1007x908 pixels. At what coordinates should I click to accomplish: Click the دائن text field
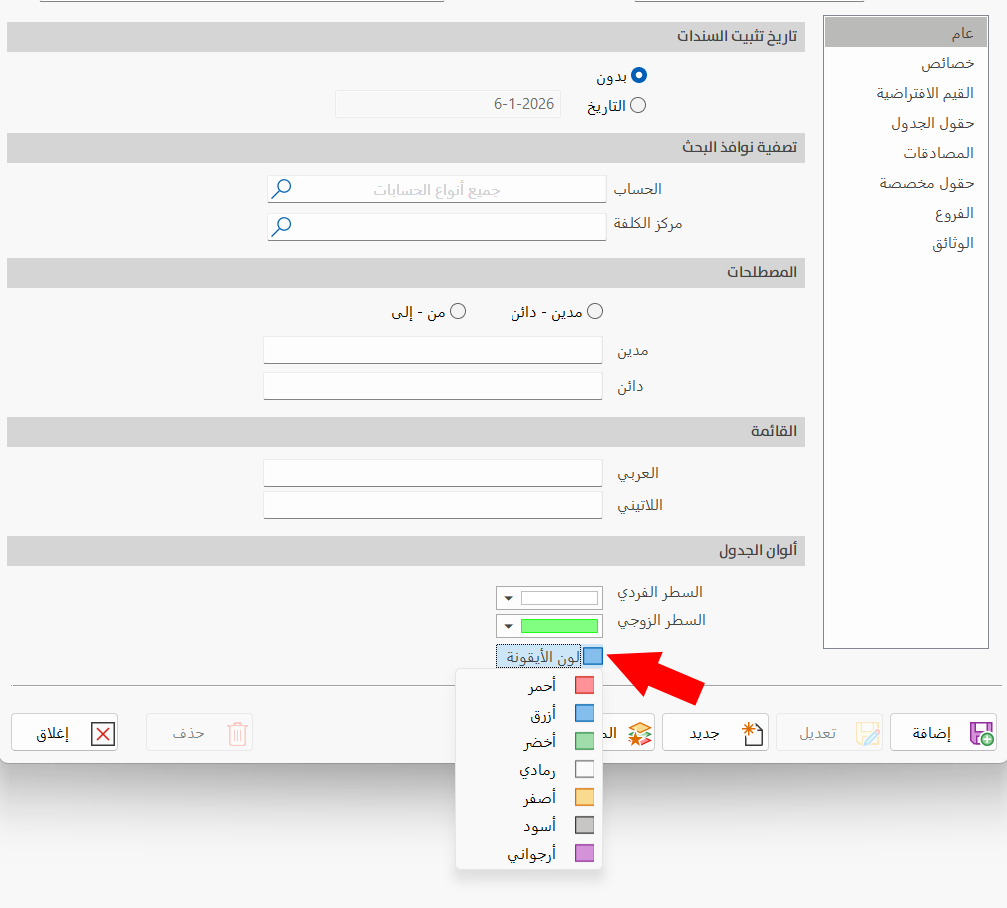click(x=433, y=386)
